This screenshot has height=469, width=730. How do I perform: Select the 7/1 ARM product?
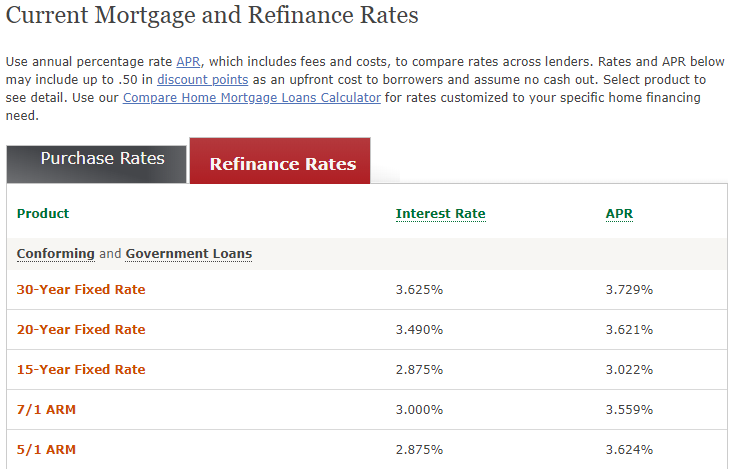point(46,410)
